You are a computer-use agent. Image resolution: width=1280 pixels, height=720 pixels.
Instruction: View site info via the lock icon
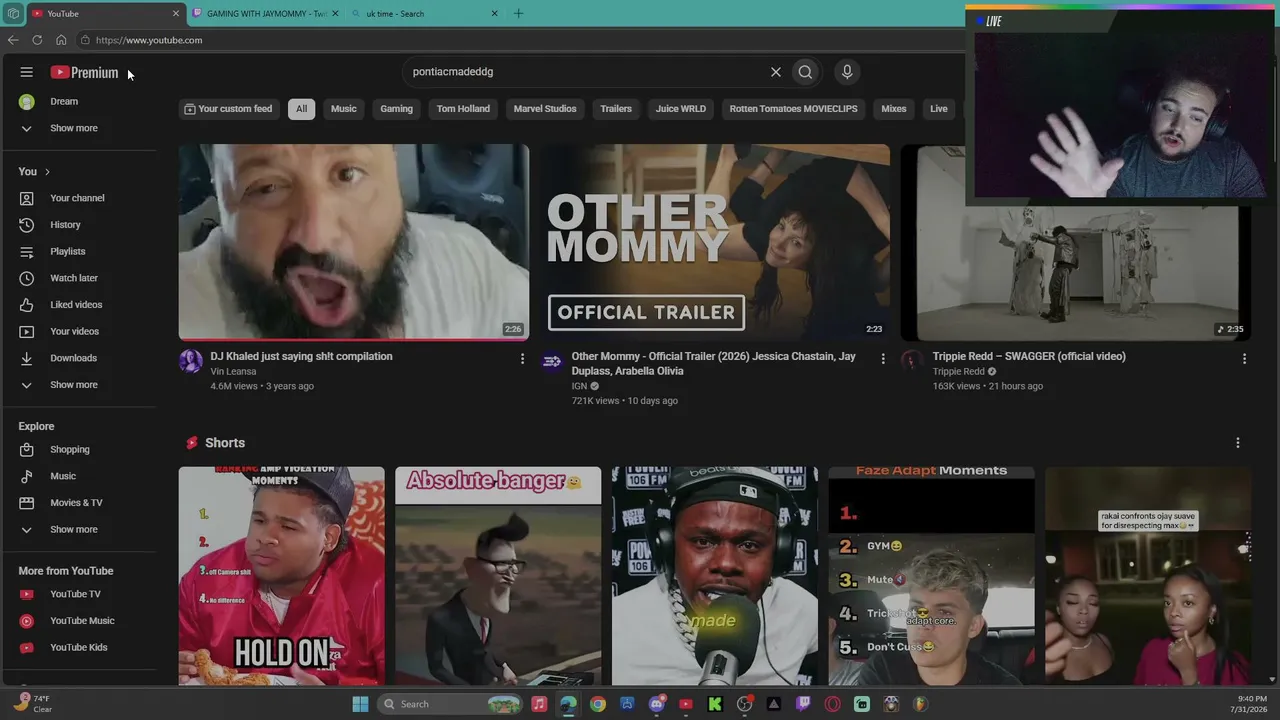pos(86,40)
